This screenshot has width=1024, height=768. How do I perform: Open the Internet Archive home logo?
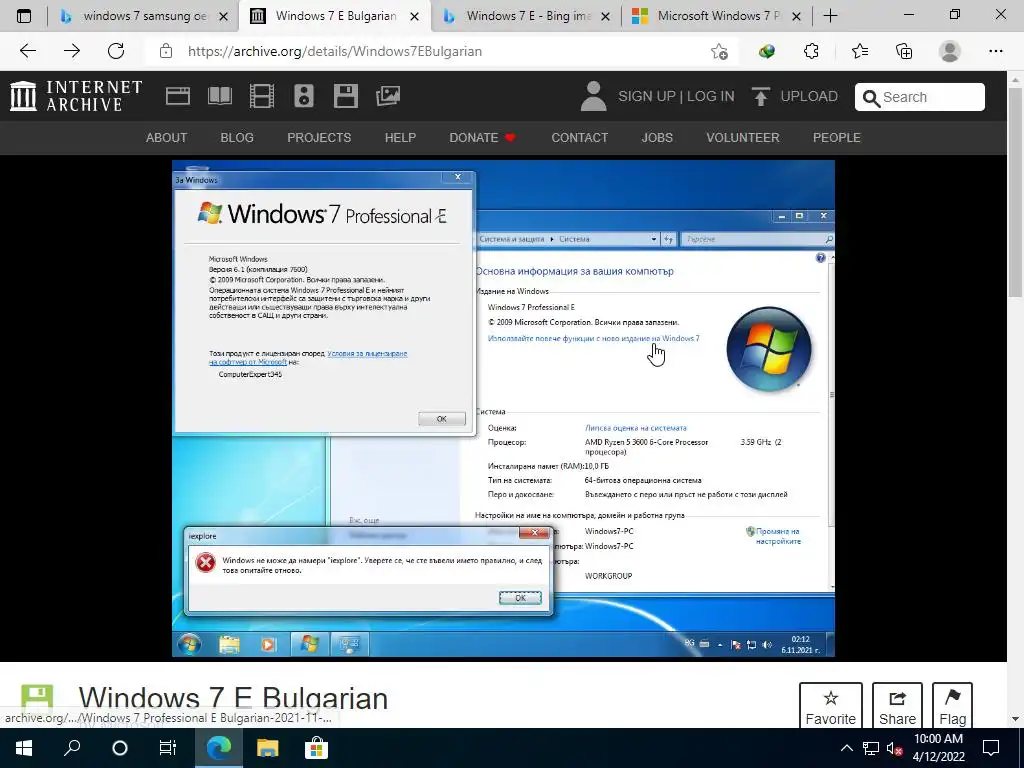76,96
